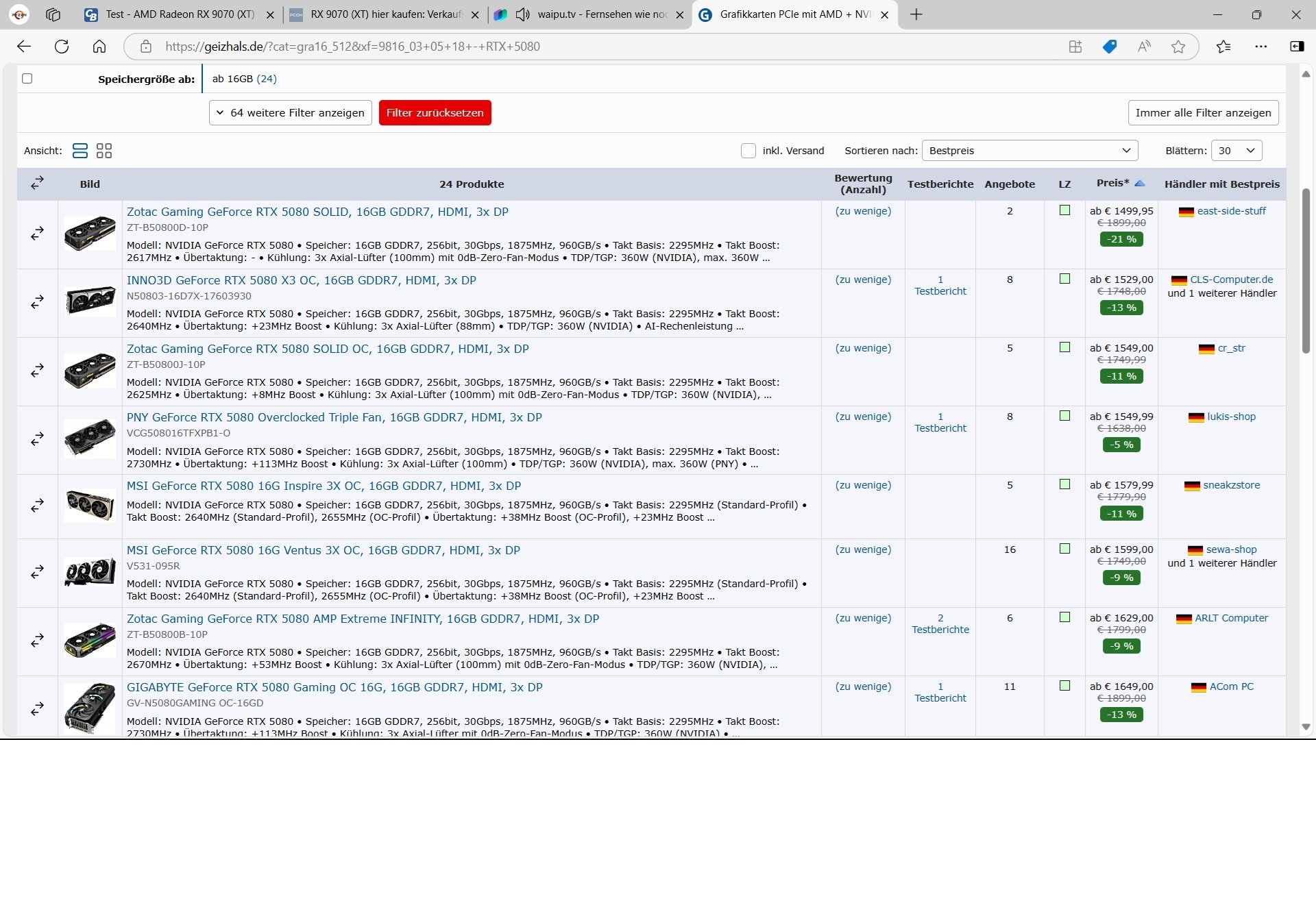Click the Filter zurücksetzen button
This screenshot has width=1316, height=916.
click(x=435, y=113)
